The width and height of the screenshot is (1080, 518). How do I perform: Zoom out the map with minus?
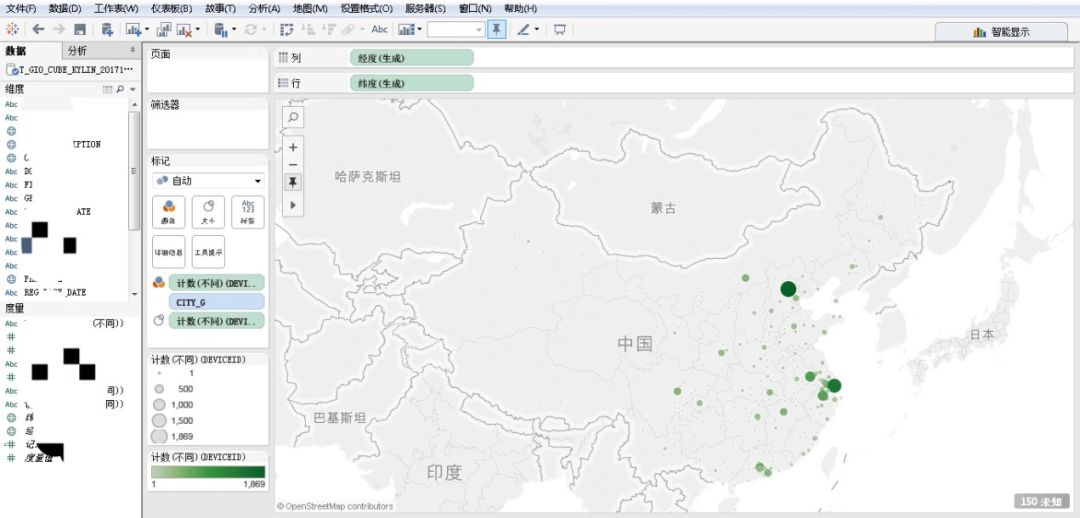tap(293, 165)
